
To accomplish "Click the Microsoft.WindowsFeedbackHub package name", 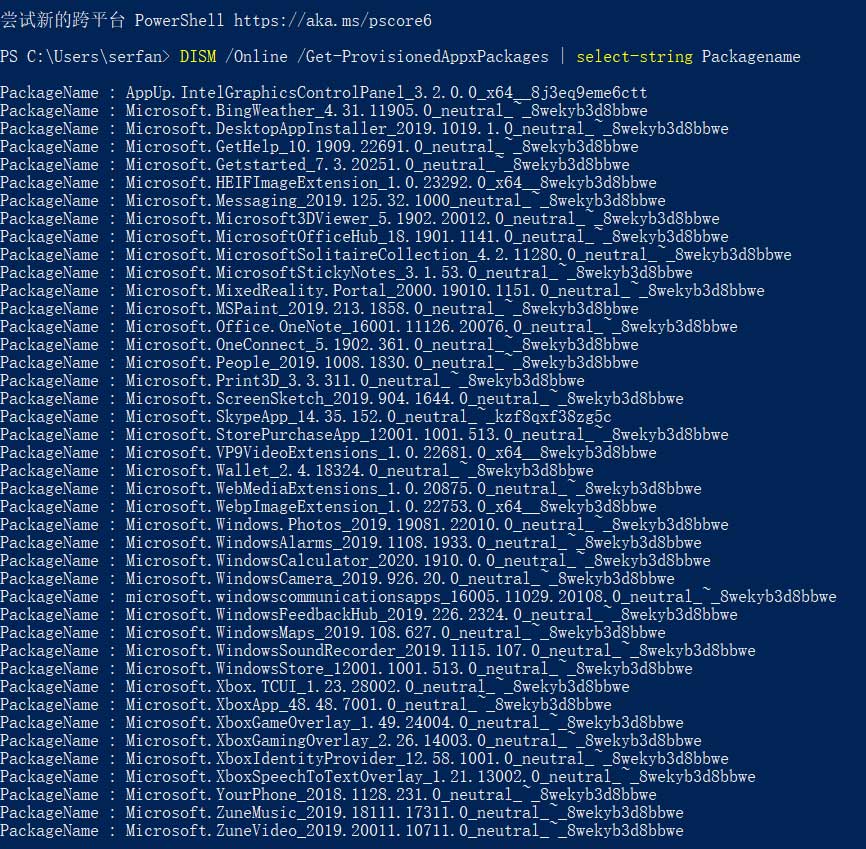I will pyautogui.click(x=431, y=615).
